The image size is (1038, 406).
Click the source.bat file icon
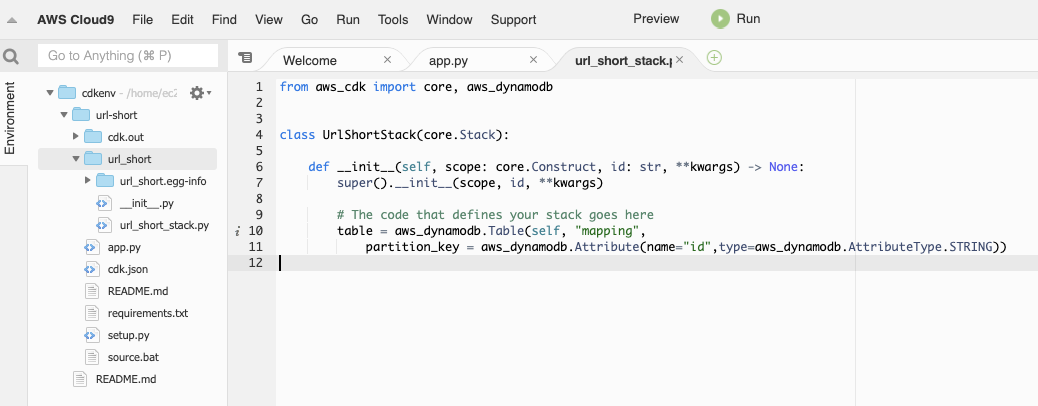92,357
